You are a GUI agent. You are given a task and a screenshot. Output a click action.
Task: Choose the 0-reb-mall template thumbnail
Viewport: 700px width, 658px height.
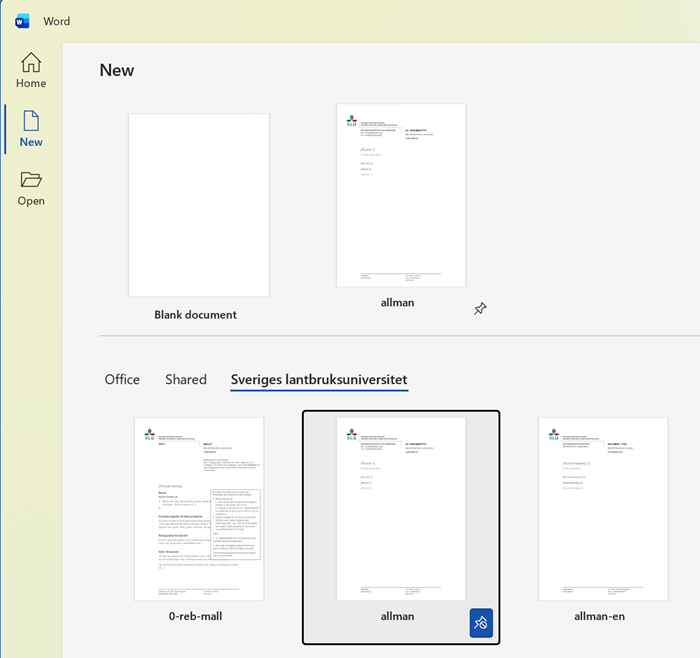199,508
